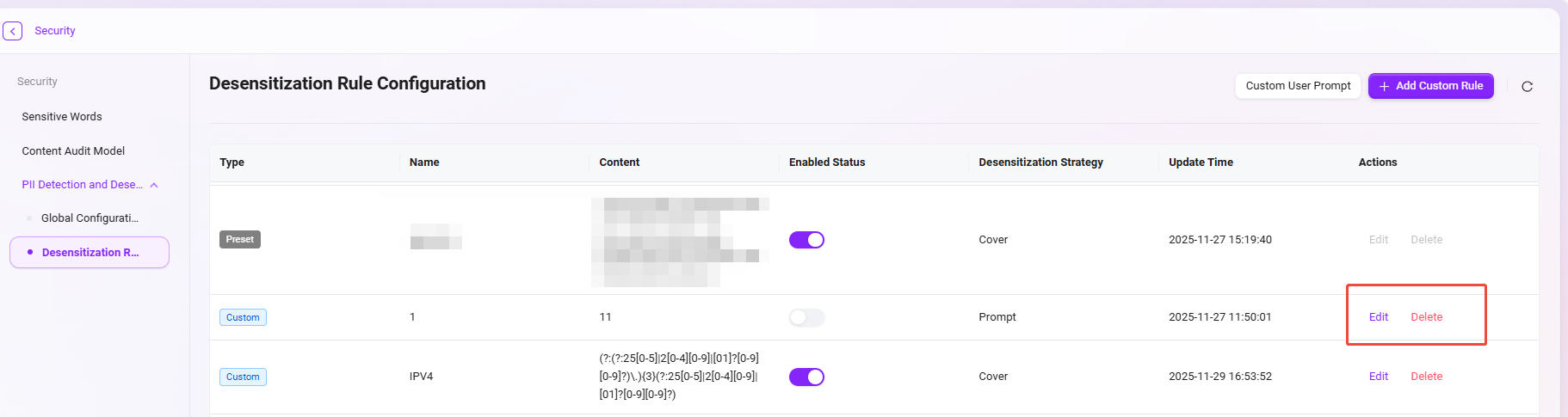
Task: Collapse the PII Detection and Desensitization chevron
Action: 154,185
